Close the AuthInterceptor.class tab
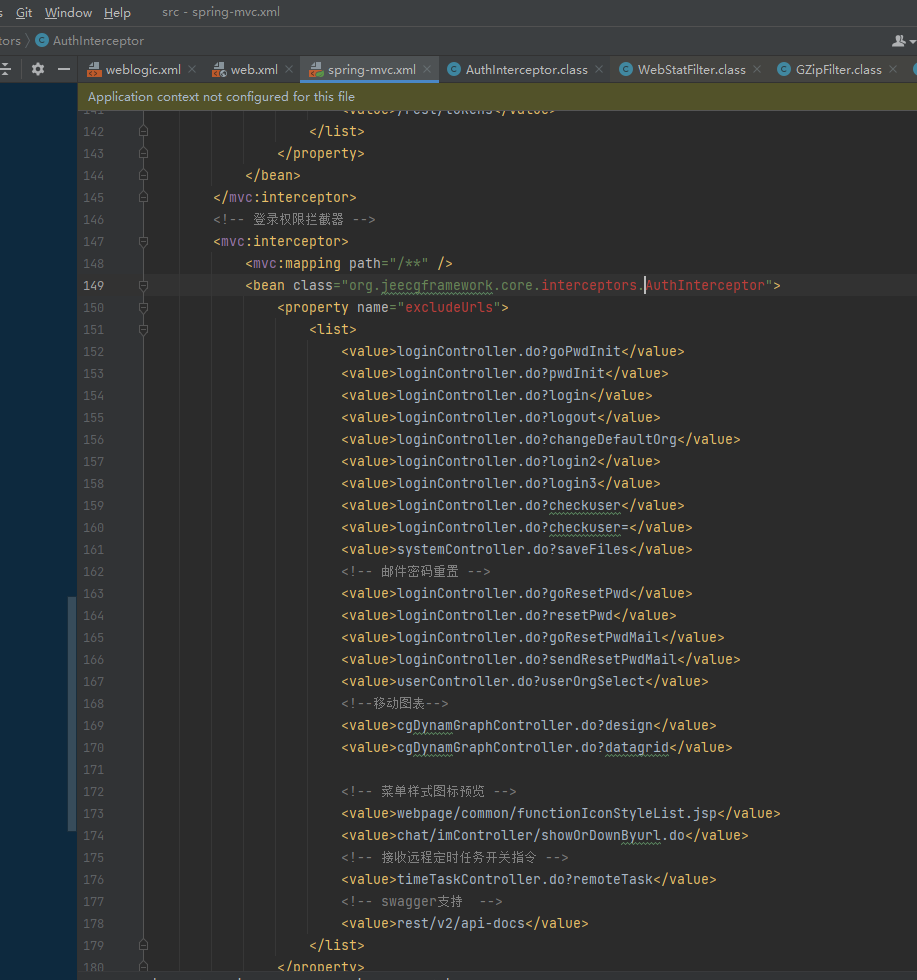This screenshot has height=980, width=917. coord(599,70)
